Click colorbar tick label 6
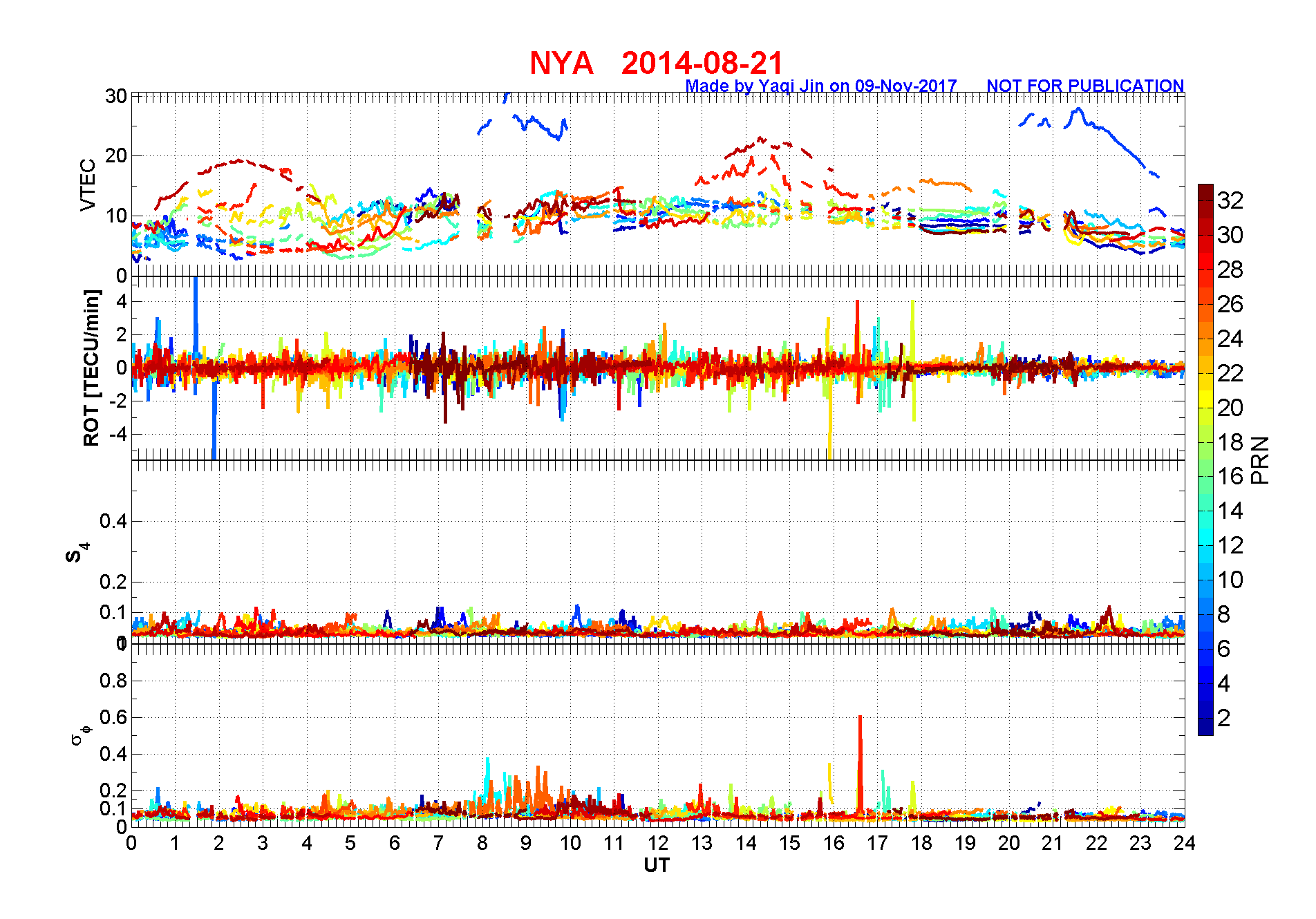The width and height of the screenshot is (1316, 919). [x=1223, y=649]
